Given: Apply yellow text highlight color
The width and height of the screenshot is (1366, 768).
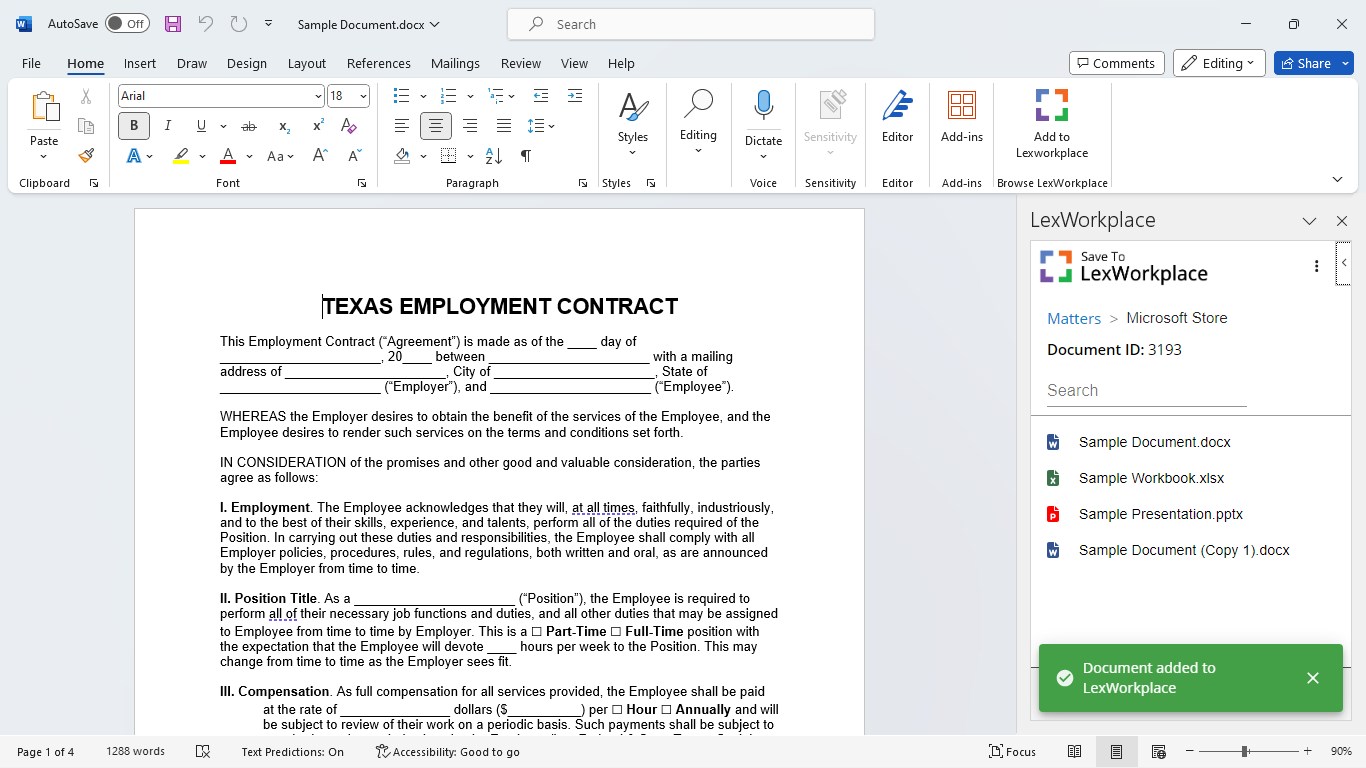Looking at the screenshot, I should pyautogui.click(x=181, y=156).
